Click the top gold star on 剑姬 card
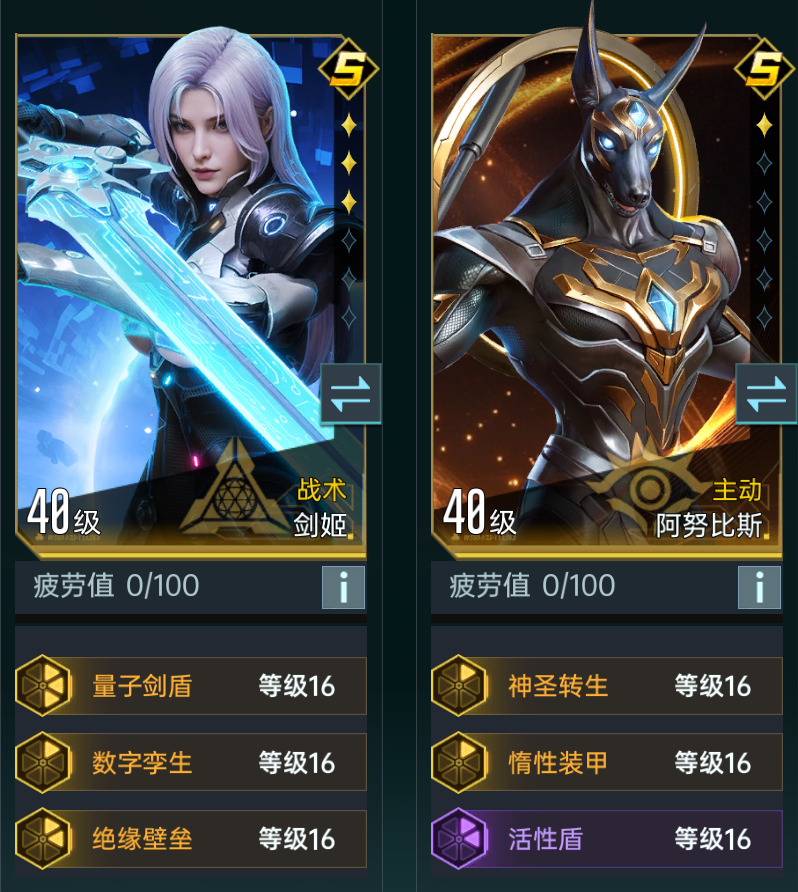 (349, 125)
